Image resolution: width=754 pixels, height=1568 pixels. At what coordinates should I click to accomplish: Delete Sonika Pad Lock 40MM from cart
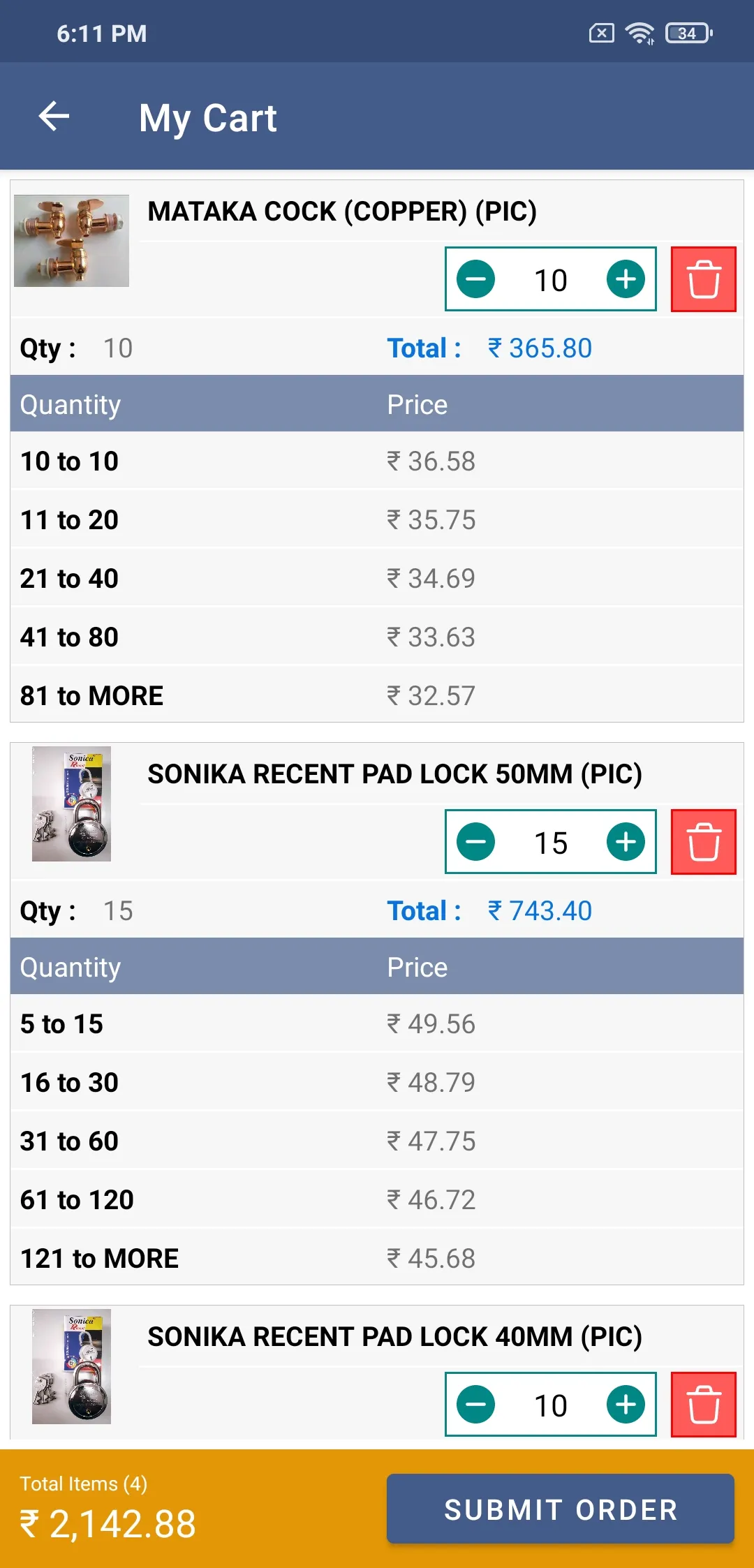703,1405
